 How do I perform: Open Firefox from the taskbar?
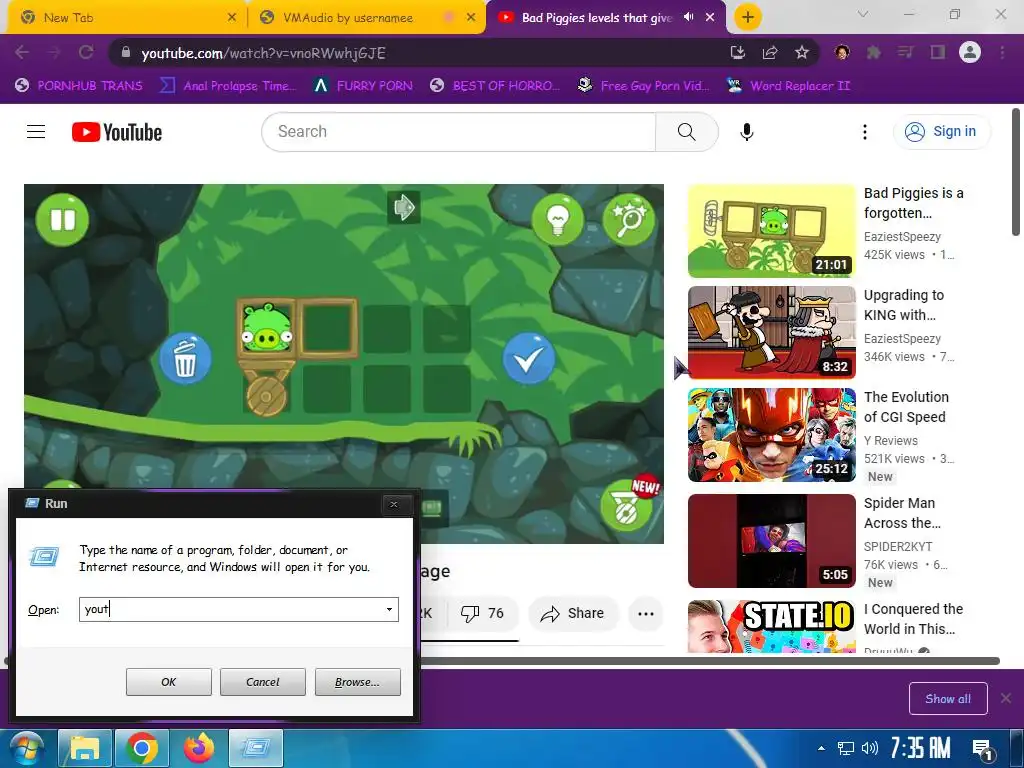tap(199, 748)
